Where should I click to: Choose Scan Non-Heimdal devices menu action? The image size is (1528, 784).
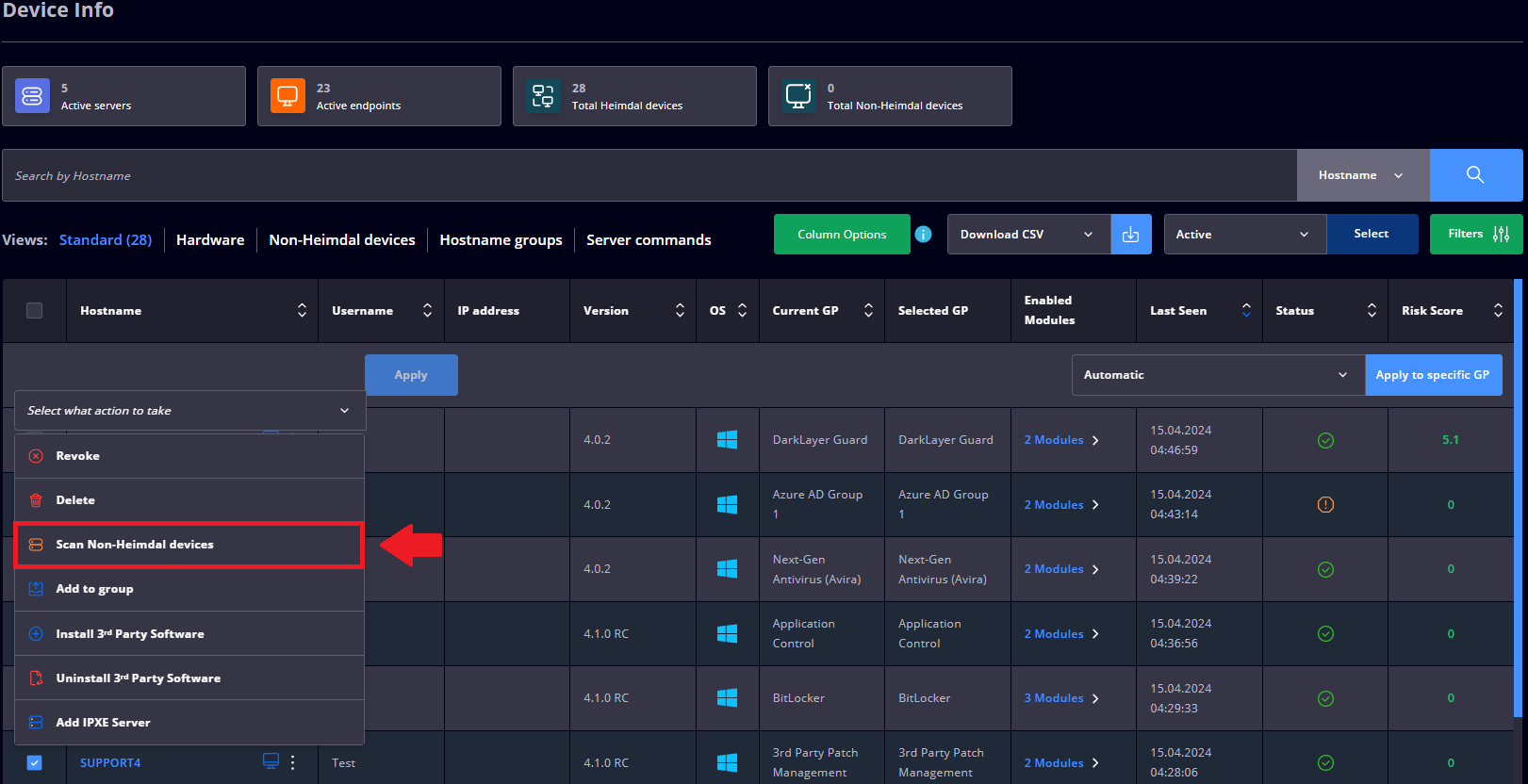pyautogui.click(x=189, y=545)
